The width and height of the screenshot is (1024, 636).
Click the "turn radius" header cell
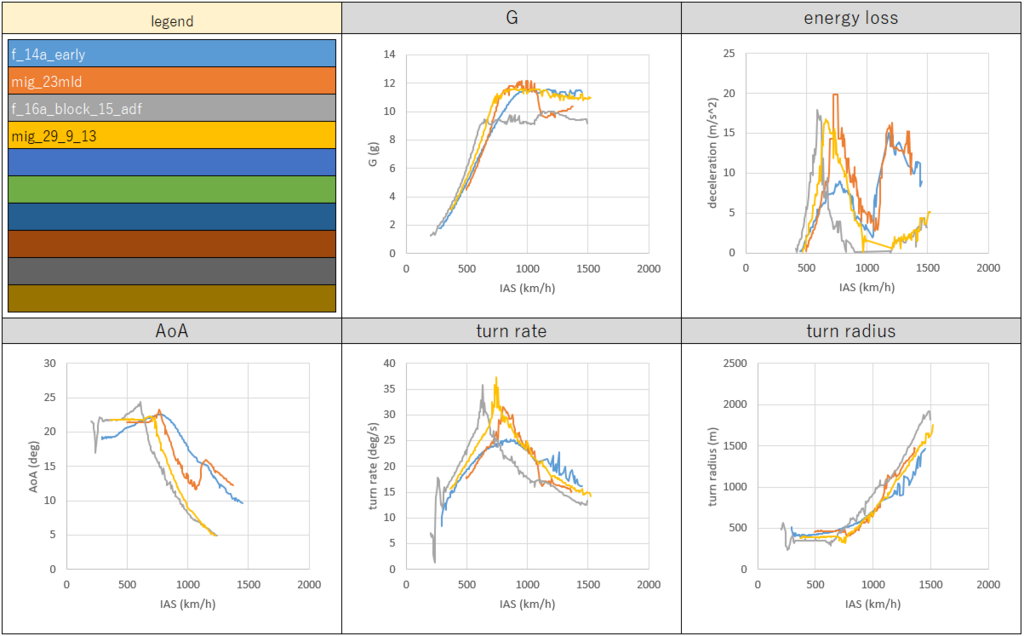851,331
